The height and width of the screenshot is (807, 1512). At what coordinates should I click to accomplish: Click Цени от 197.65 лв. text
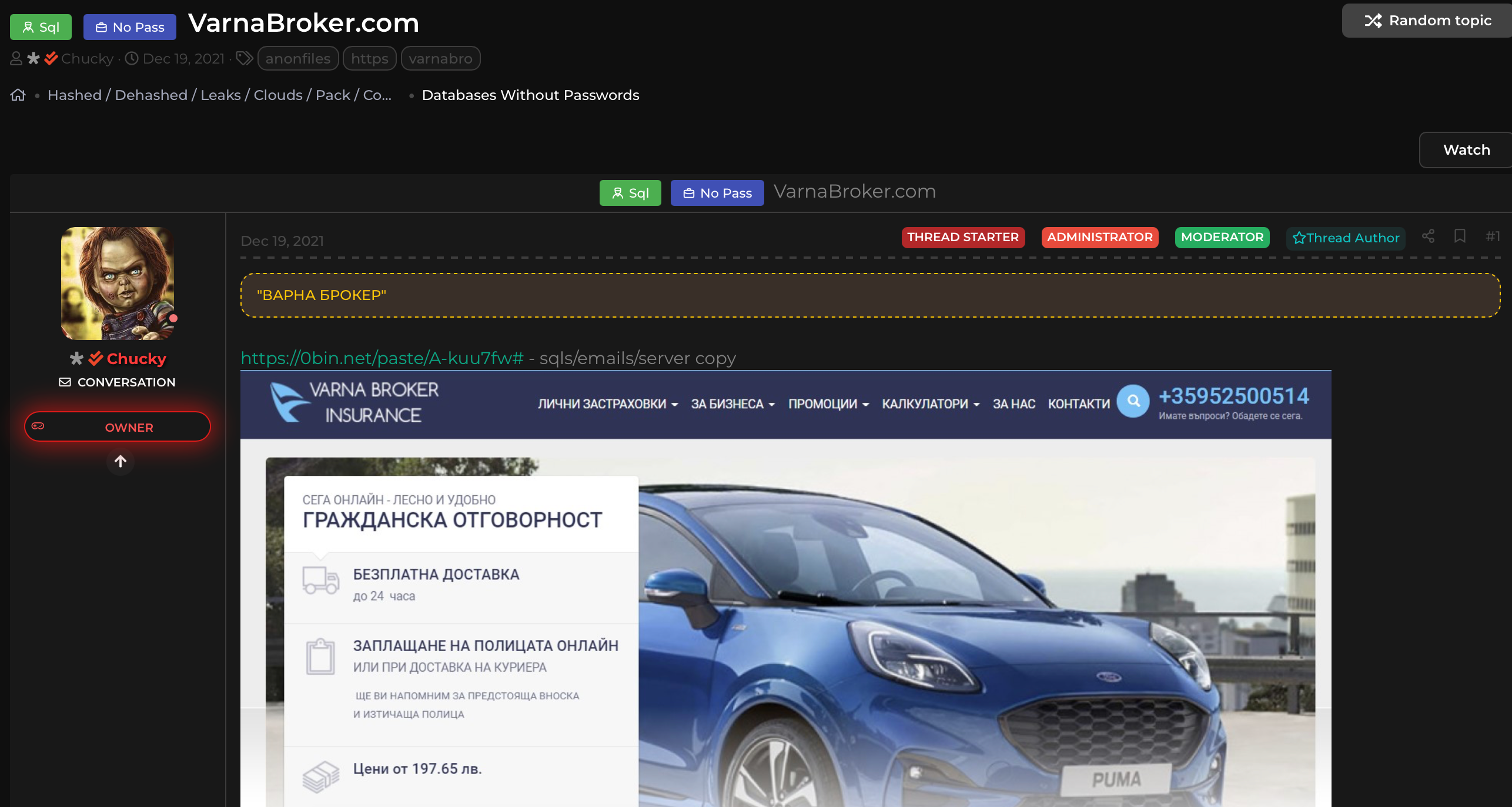(x=417, y=769)
